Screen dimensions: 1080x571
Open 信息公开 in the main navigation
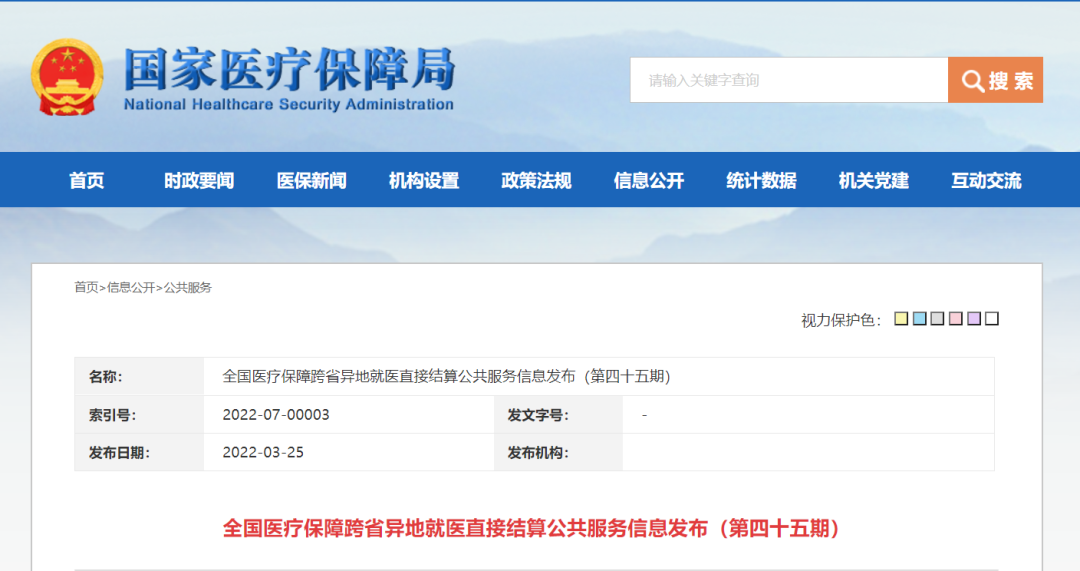tap(649, 181)
